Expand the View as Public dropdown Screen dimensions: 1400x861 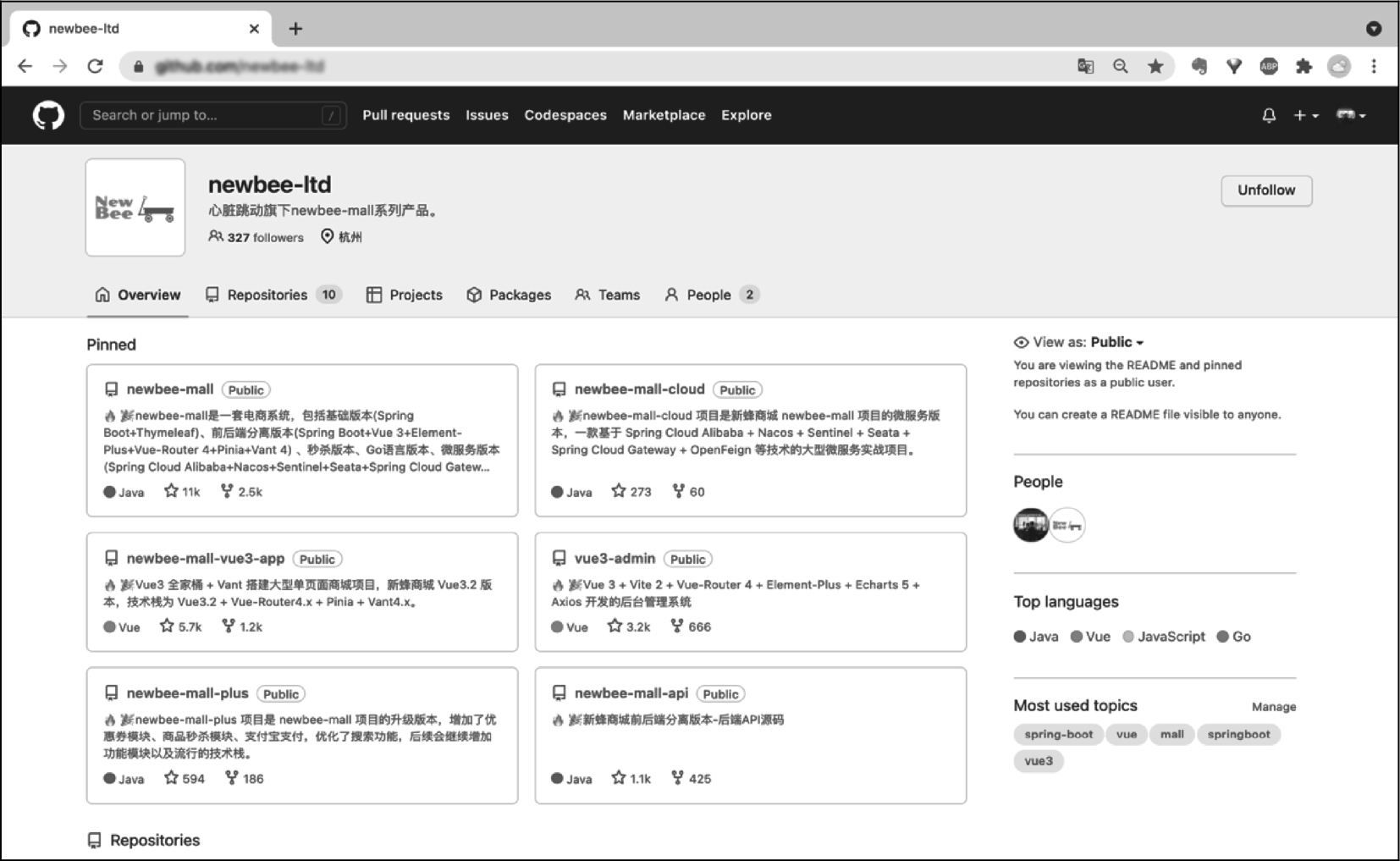coord(1116,342)
